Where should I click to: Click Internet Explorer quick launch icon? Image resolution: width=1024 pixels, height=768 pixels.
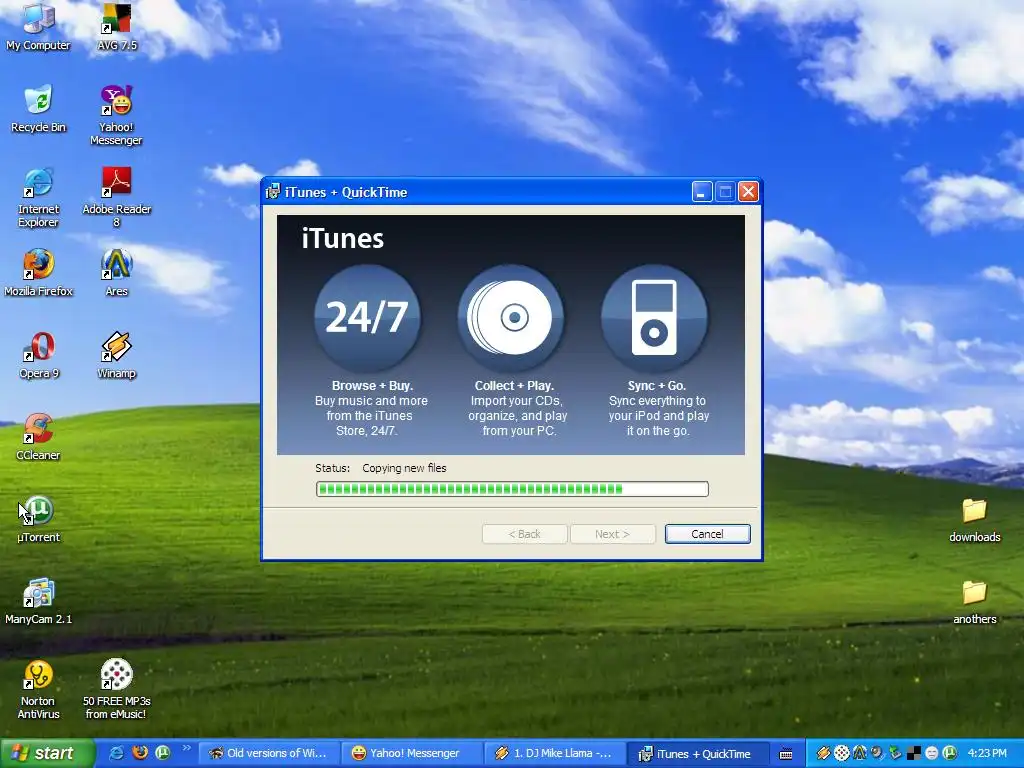[x=117, y=753]
